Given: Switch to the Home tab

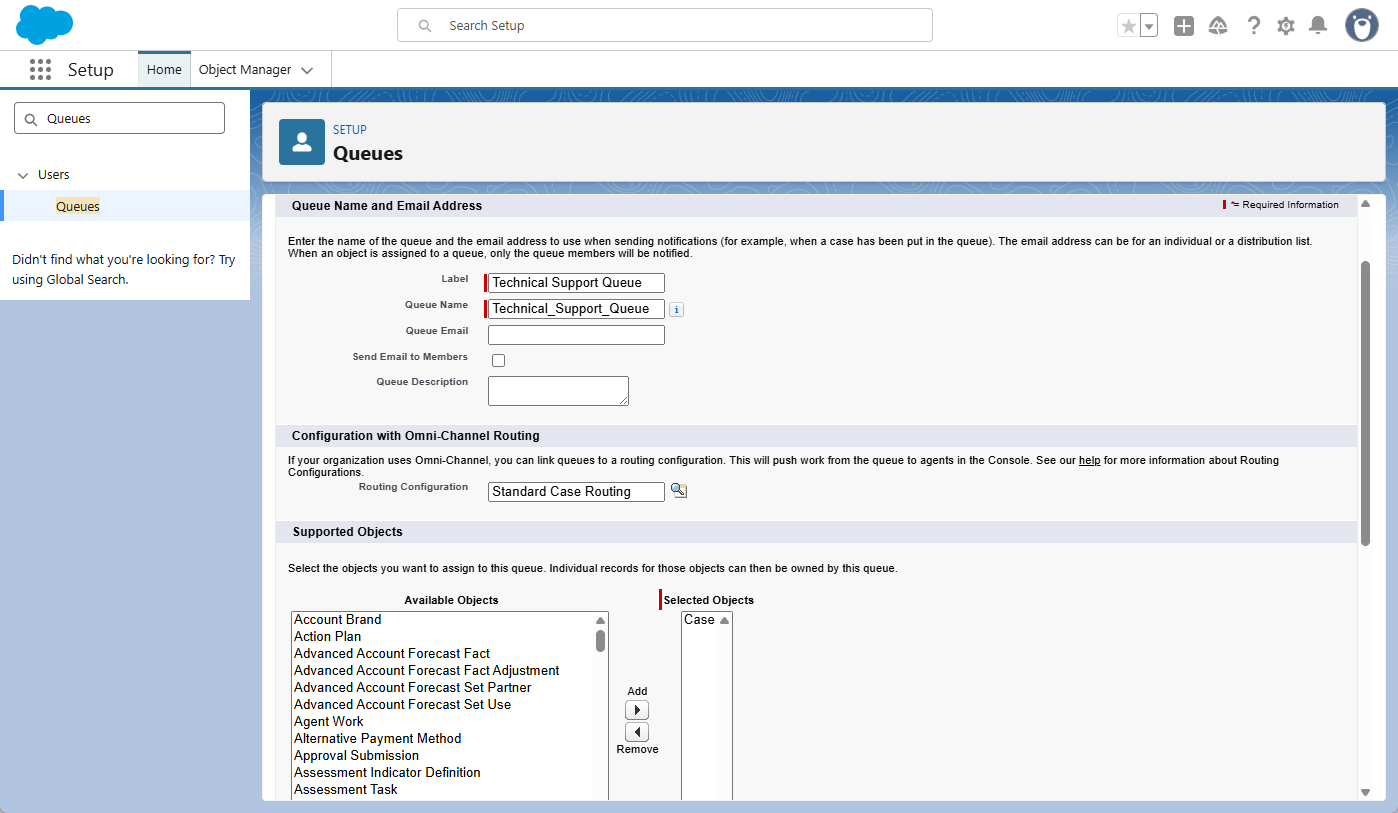Looking at the screenshot, I should [164, 70].
